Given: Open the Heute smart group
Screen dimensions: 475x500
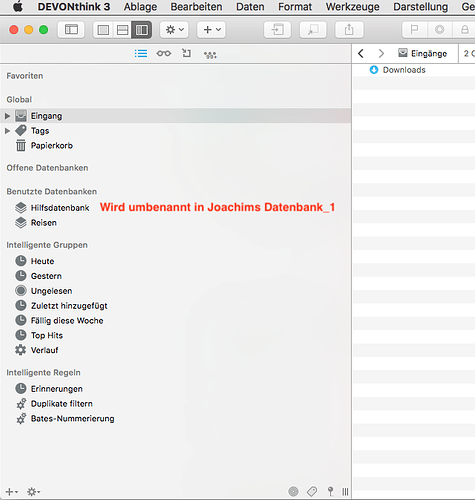Looking at the screenshot, I should tap(42, 261).
